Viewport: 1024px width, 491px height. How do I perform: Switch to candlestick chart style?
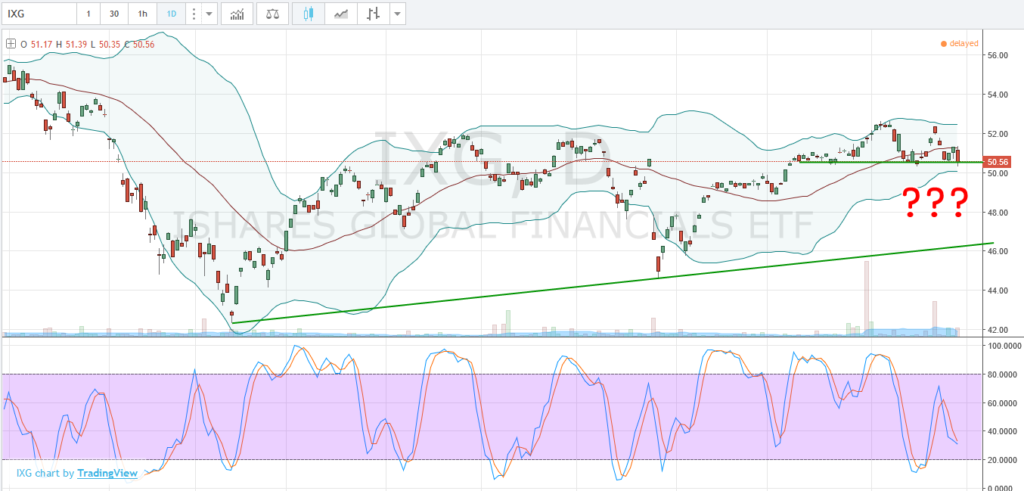tap(309, 15)
